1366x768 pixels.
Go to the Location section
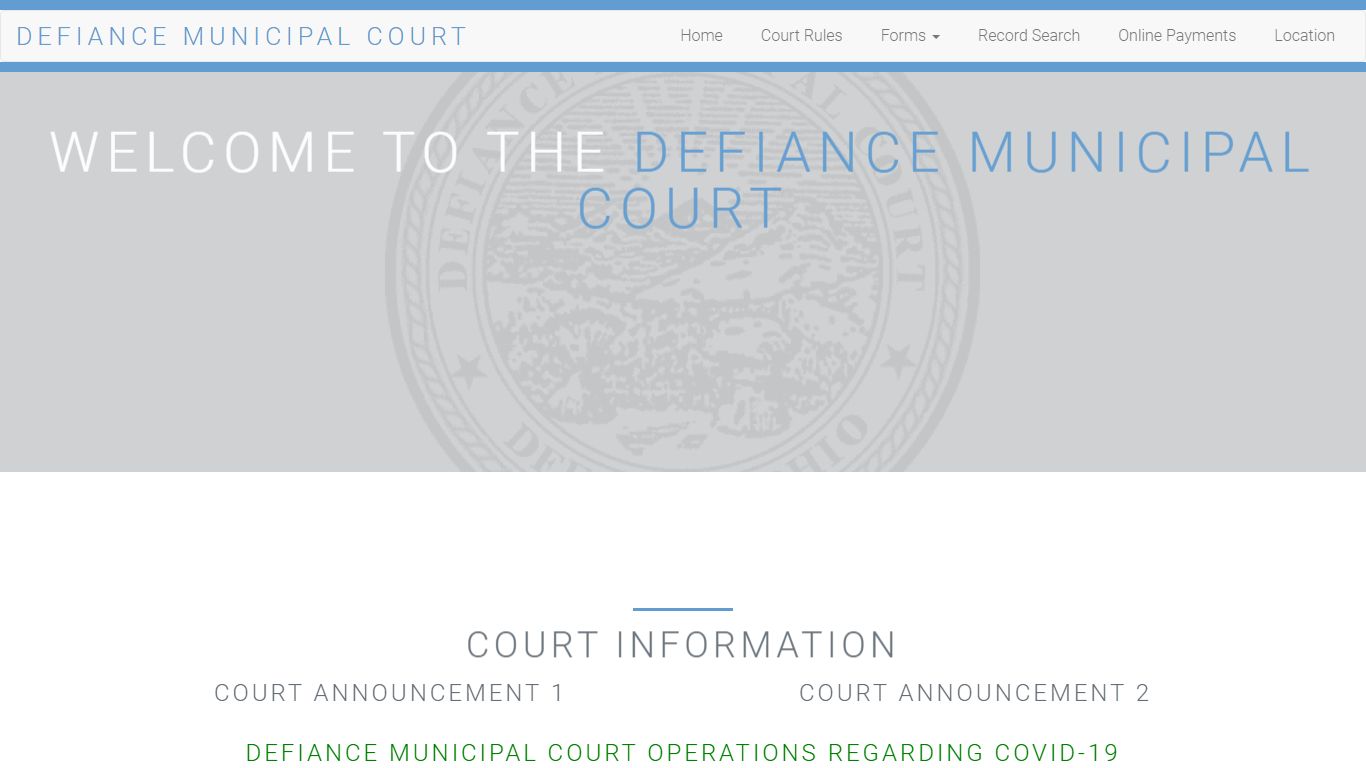pos(1304,36)
